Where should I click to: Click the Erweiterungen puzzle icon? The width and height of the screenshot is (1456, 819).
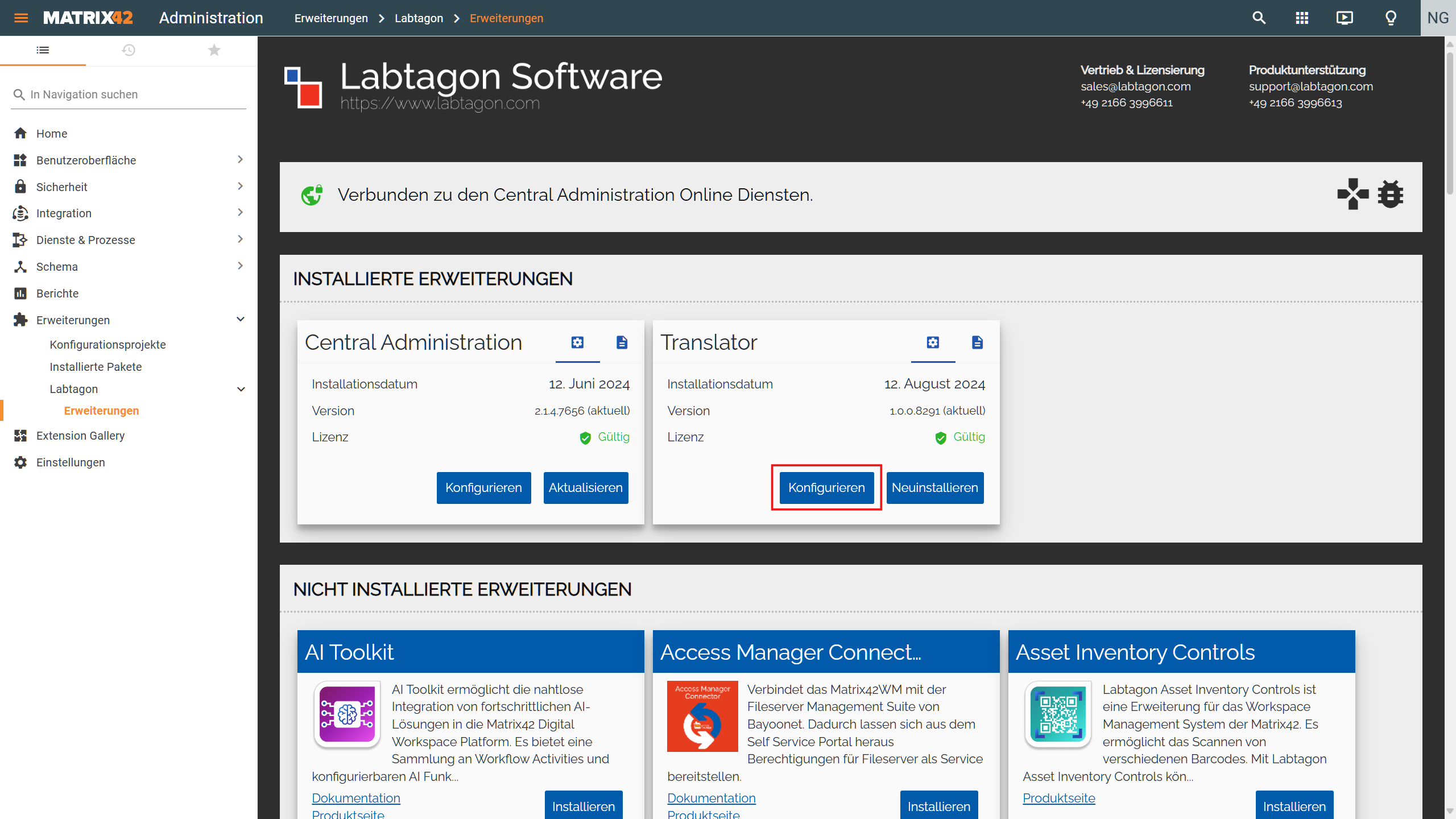point(20,320)
